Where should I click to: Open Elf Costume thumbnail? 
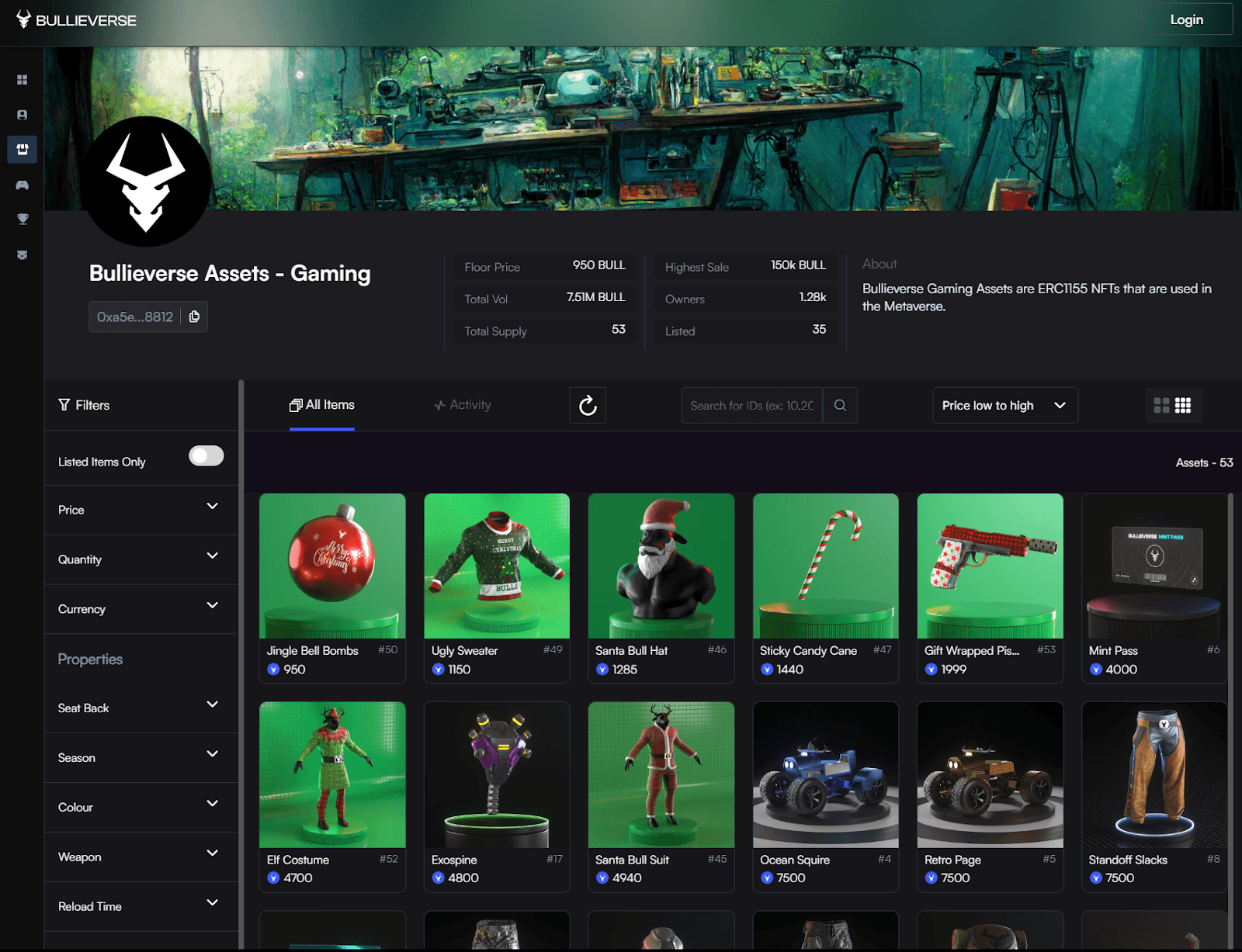(332, 775)
